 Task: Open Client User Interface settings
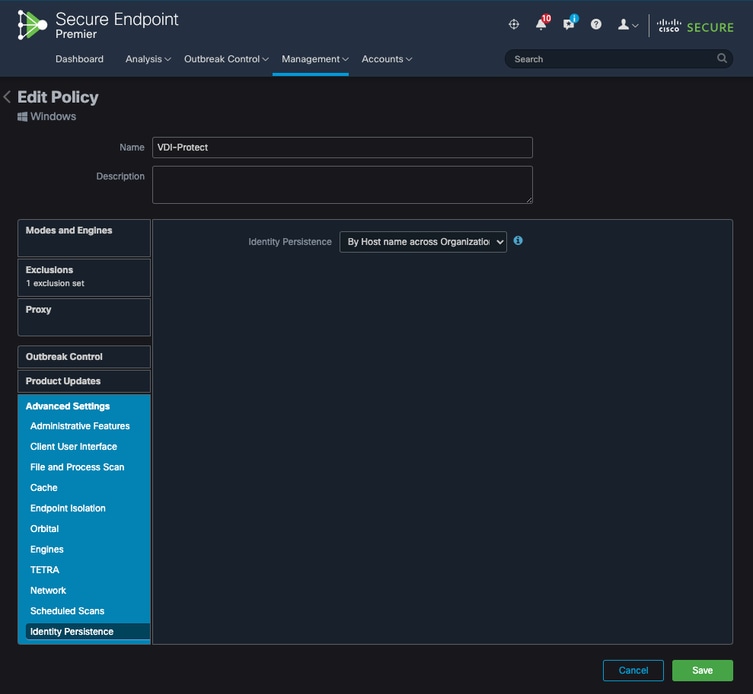click(x=73, y=447)
